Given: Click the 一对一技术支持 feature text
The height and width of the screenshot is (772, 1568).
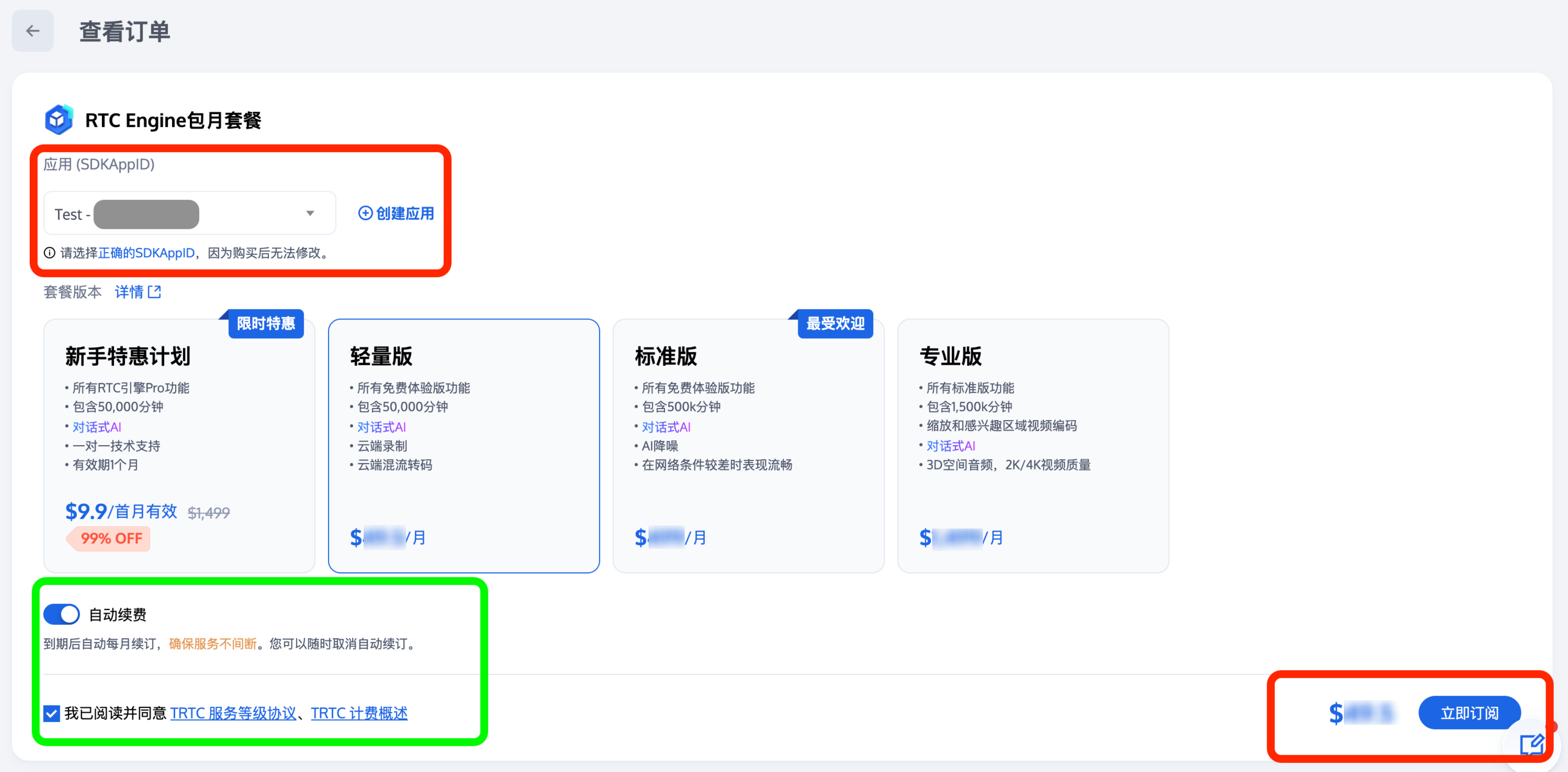Looking at the screenshot, I should pyautogui.click(x=116, y=446).
